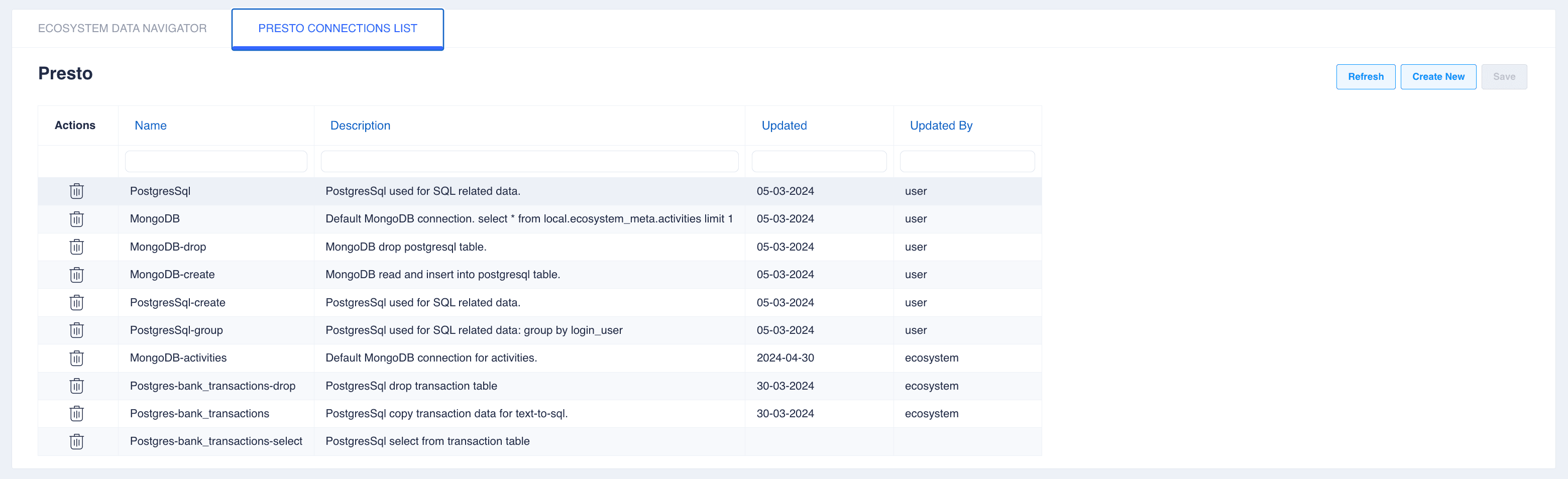The width and height of the screenshot is (1568, 479).
Task: Click the Description filter text box
Action: coord(529,161)
